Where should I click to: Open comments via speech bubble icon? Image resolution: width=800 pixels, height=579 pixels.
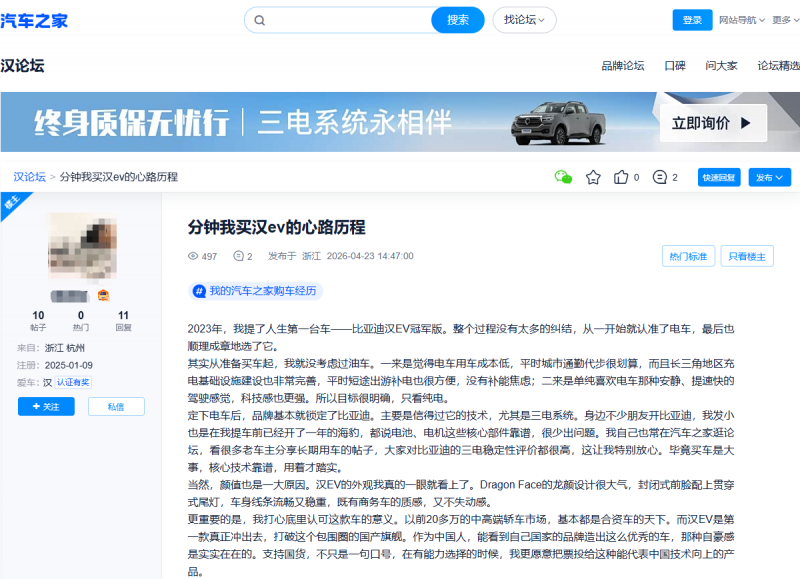pos(660,177)
